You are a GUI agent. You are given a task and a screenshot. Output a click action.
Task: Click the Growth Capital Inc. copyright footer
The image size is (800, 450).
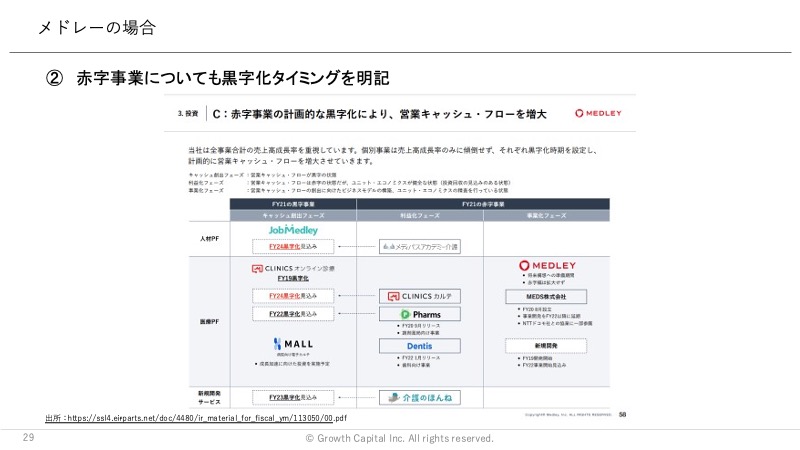(399, 438)
